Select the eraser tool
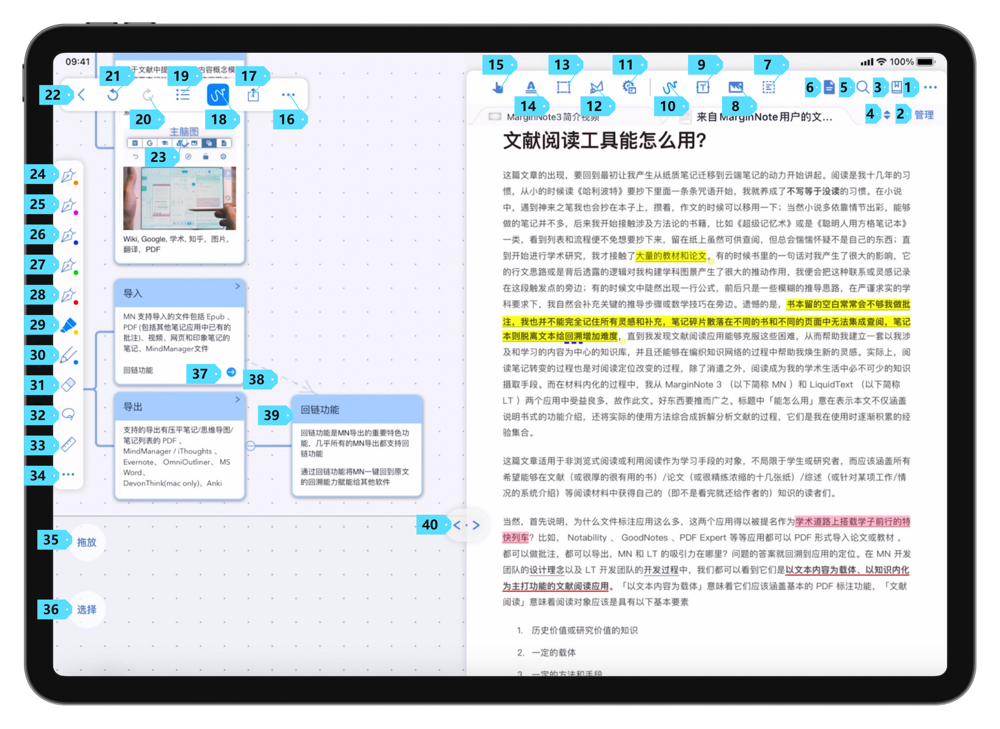This screenshot has width=1000, height=729. [69, 385]
